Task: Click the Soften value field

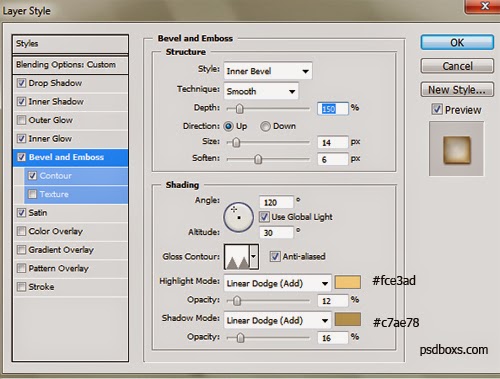Action: (333, 160)
